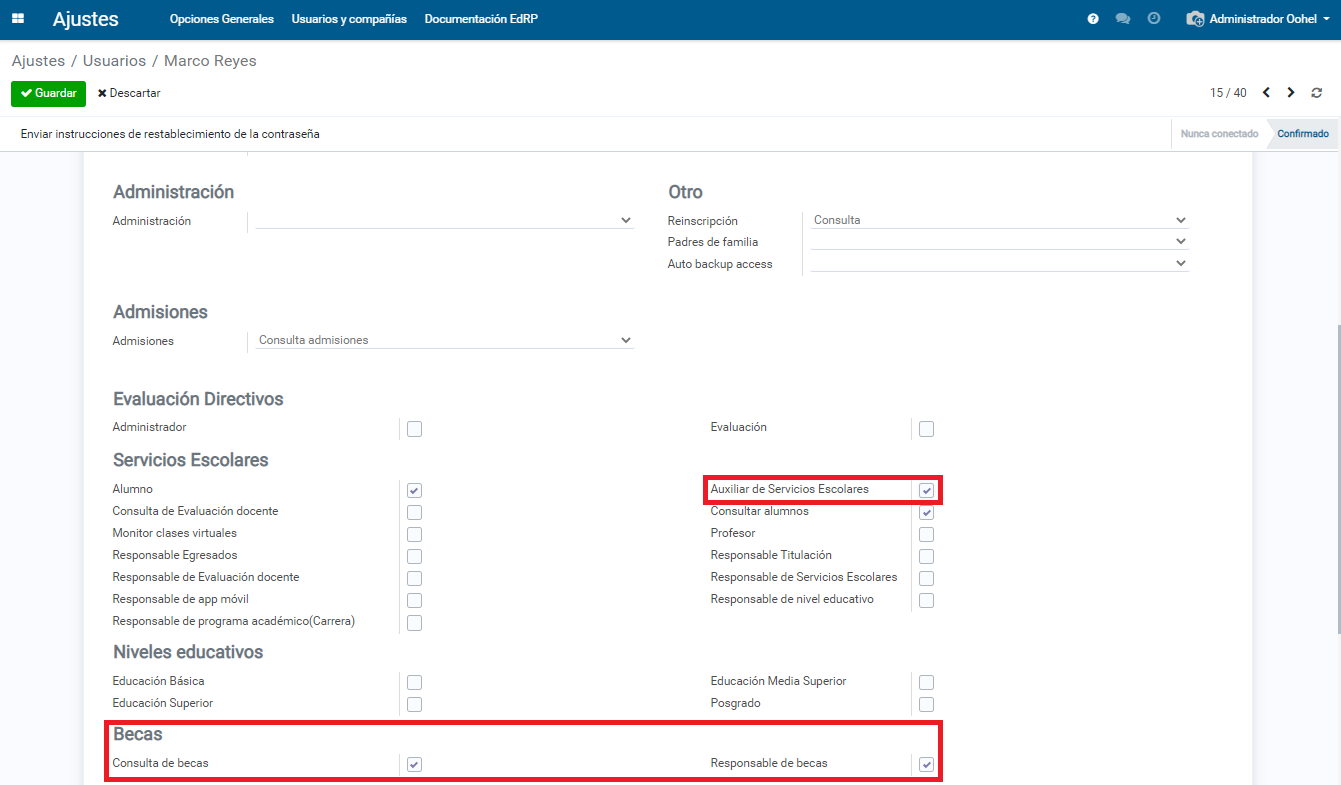
Task: Go to next user record arrow
Action: click(1291, 93)
